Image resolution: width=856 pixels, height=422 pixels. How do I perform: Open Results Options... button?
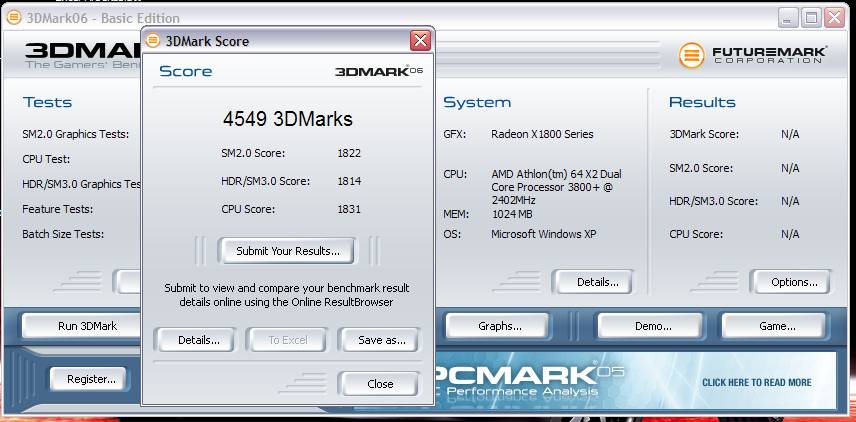[794, 282]
